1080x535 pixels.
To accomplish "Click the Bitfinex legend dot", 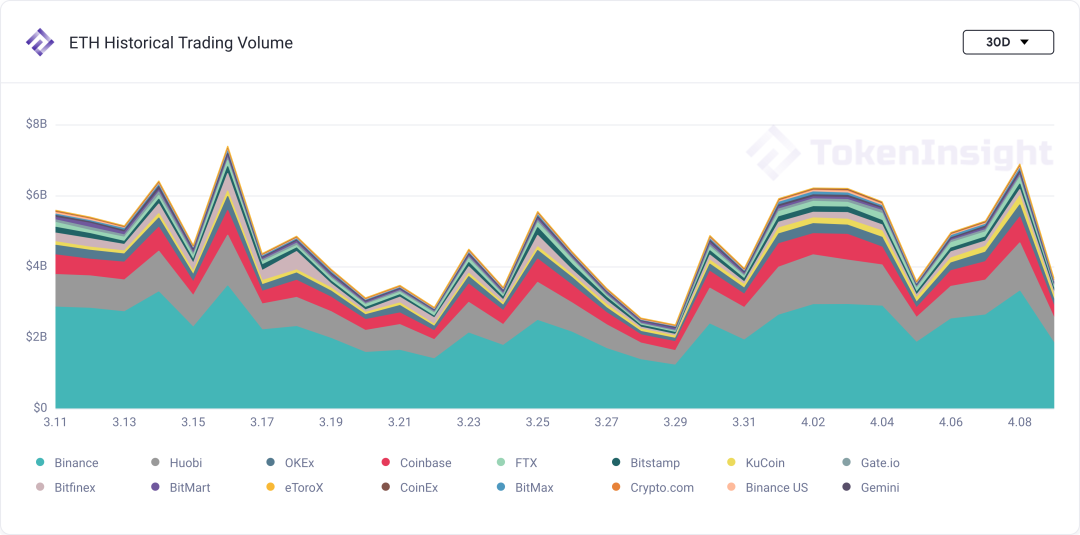I will [40, 488].
